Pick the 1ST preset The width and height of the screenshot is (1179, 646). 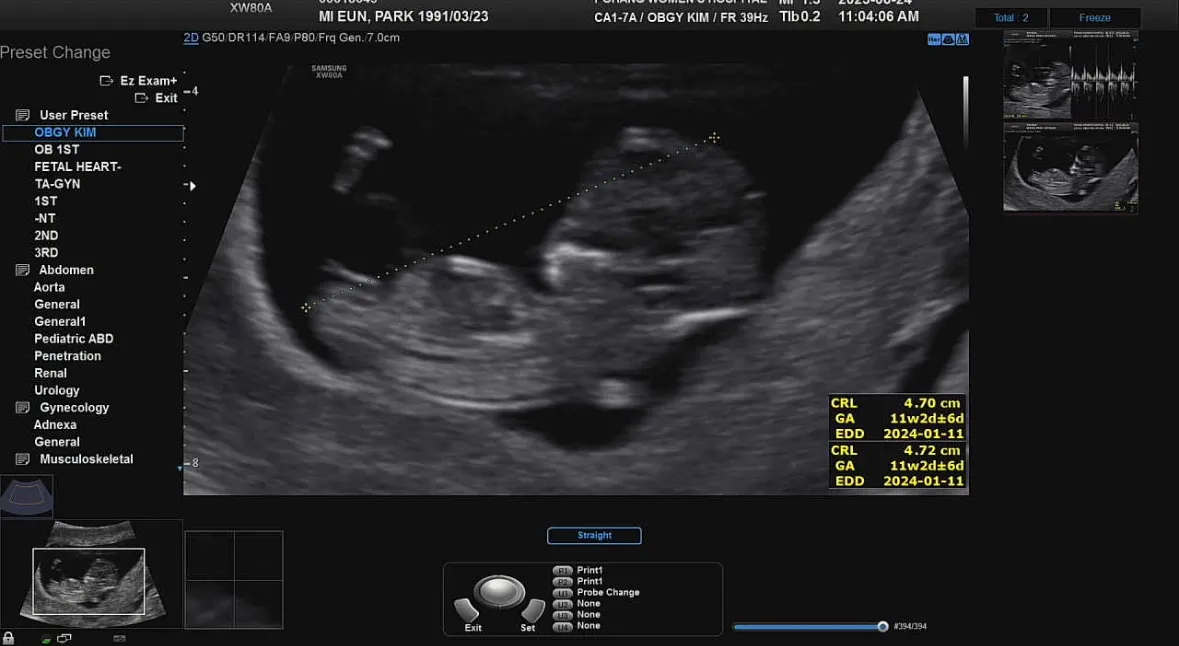[x=46, y=202]
